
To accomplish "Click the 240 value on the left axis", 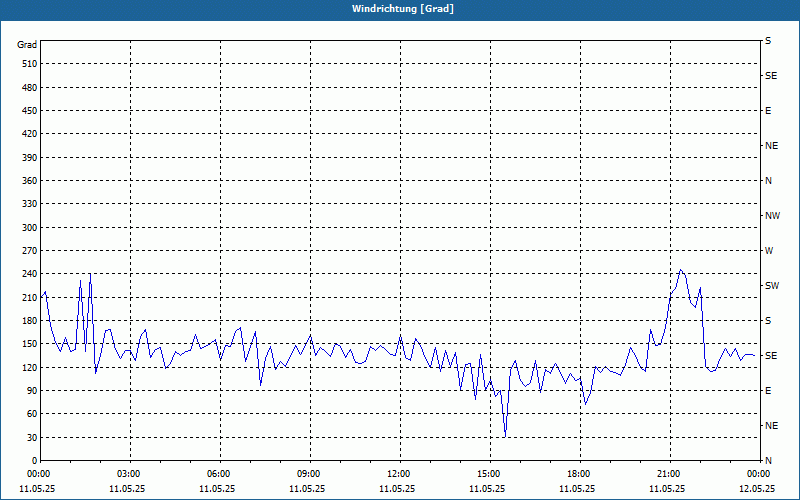I will (30, 274).
